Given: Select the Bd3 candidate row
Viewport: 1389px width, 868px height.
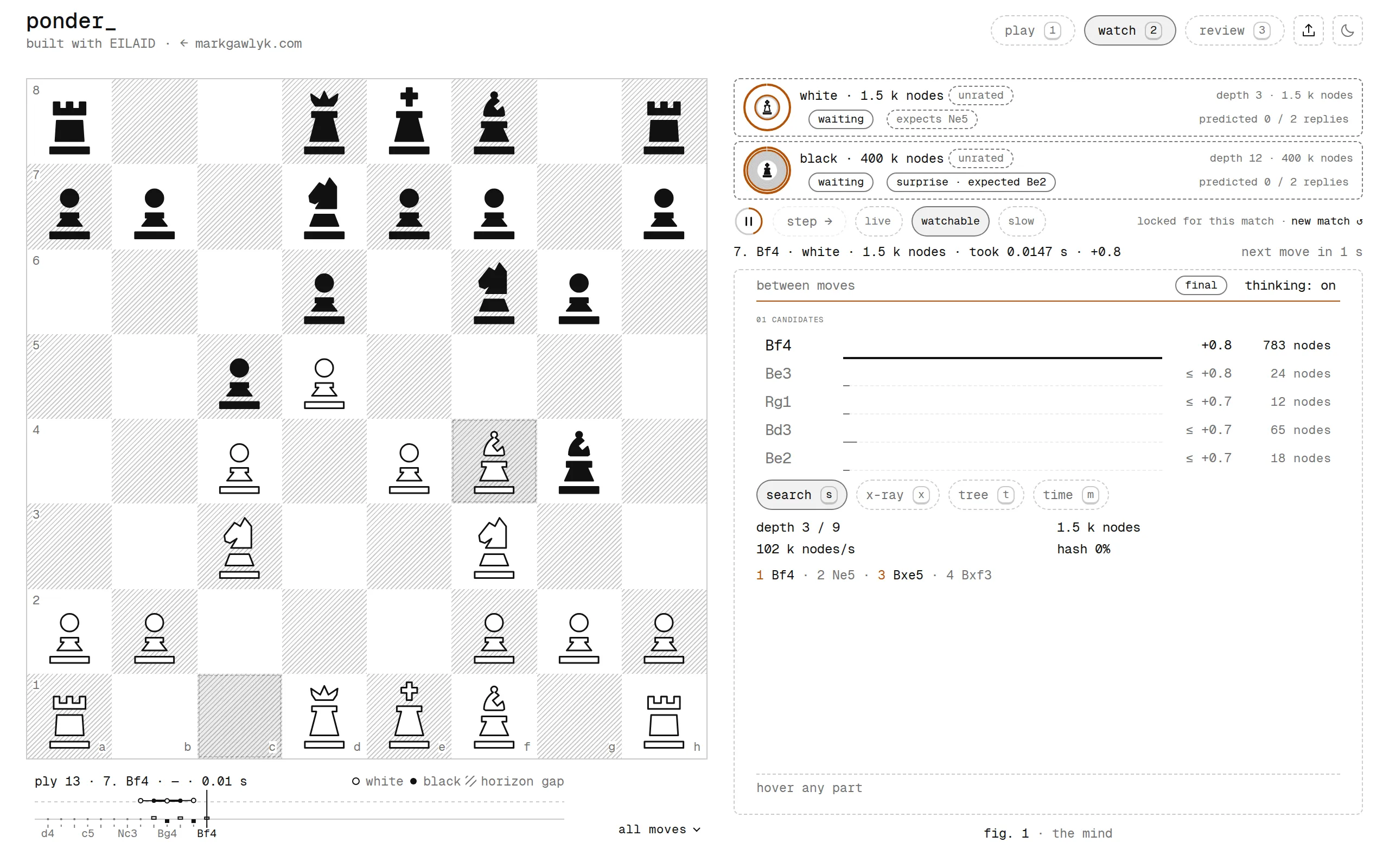Looking at the screenshot, I should point(1048,430).
